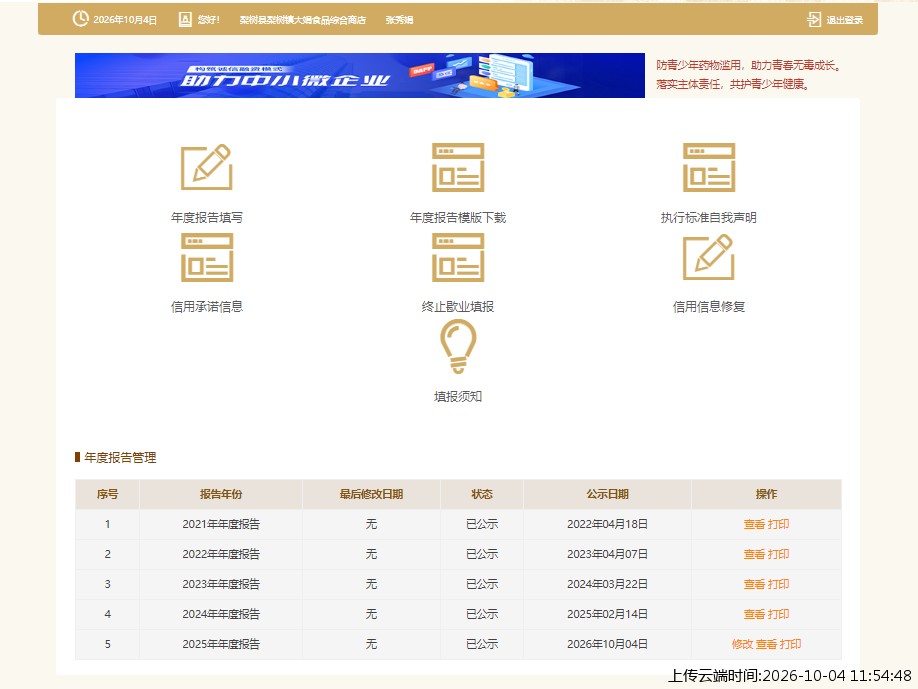Click 查看 for the 2025年年度报告
This screenshot has width=918, height=689.
[766, 644]
